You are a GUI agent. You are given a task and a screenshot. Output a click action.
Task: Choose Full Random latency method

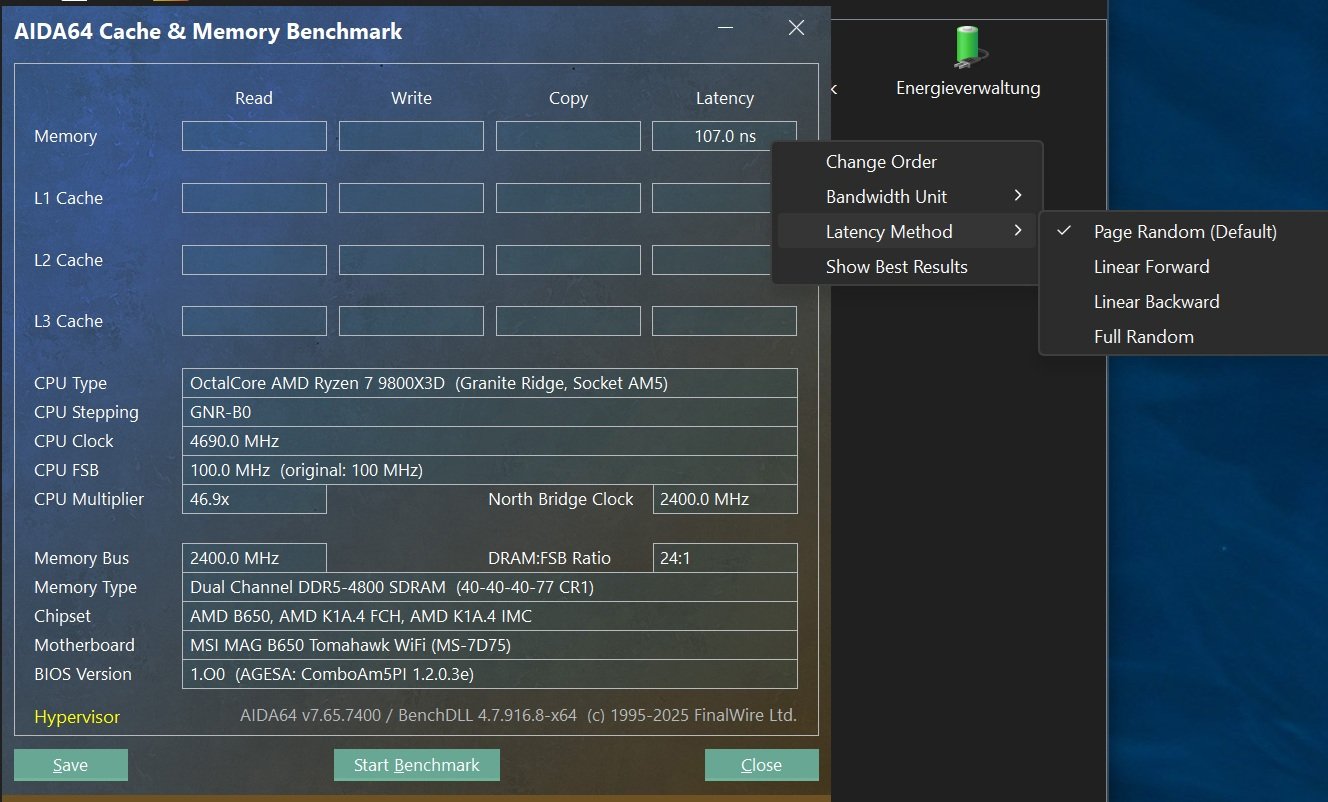1143,337
